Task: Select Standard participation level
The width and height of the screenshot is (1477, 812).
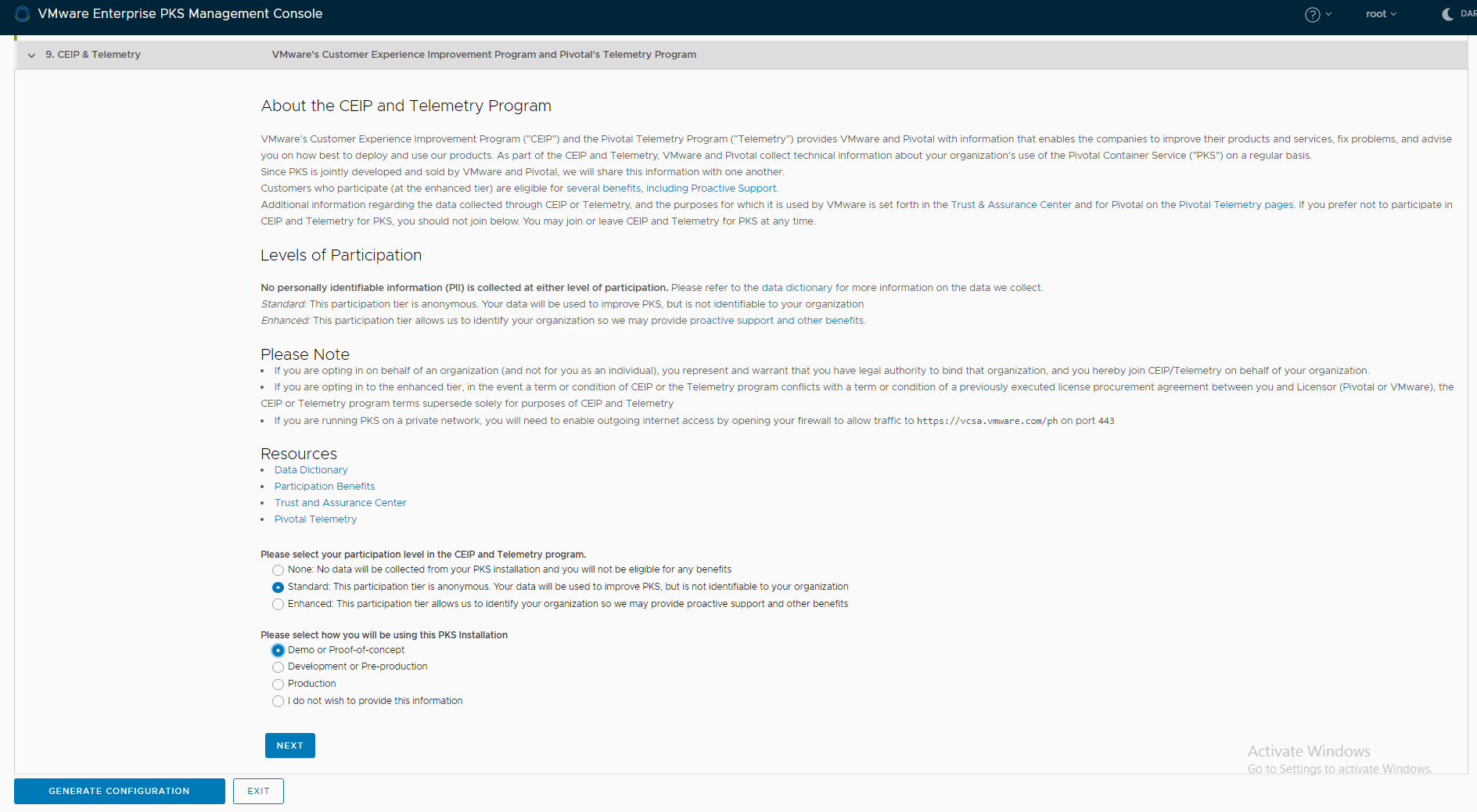Action: click(x=278, y=587)
